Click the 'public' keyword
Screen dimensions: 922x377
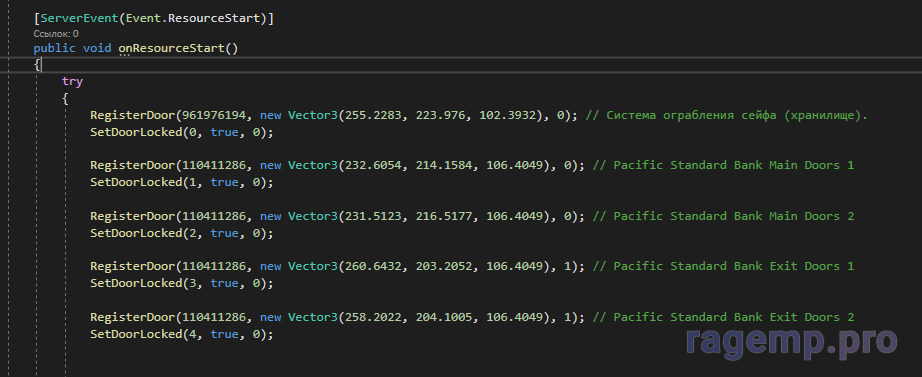click(x=55, y=48)
